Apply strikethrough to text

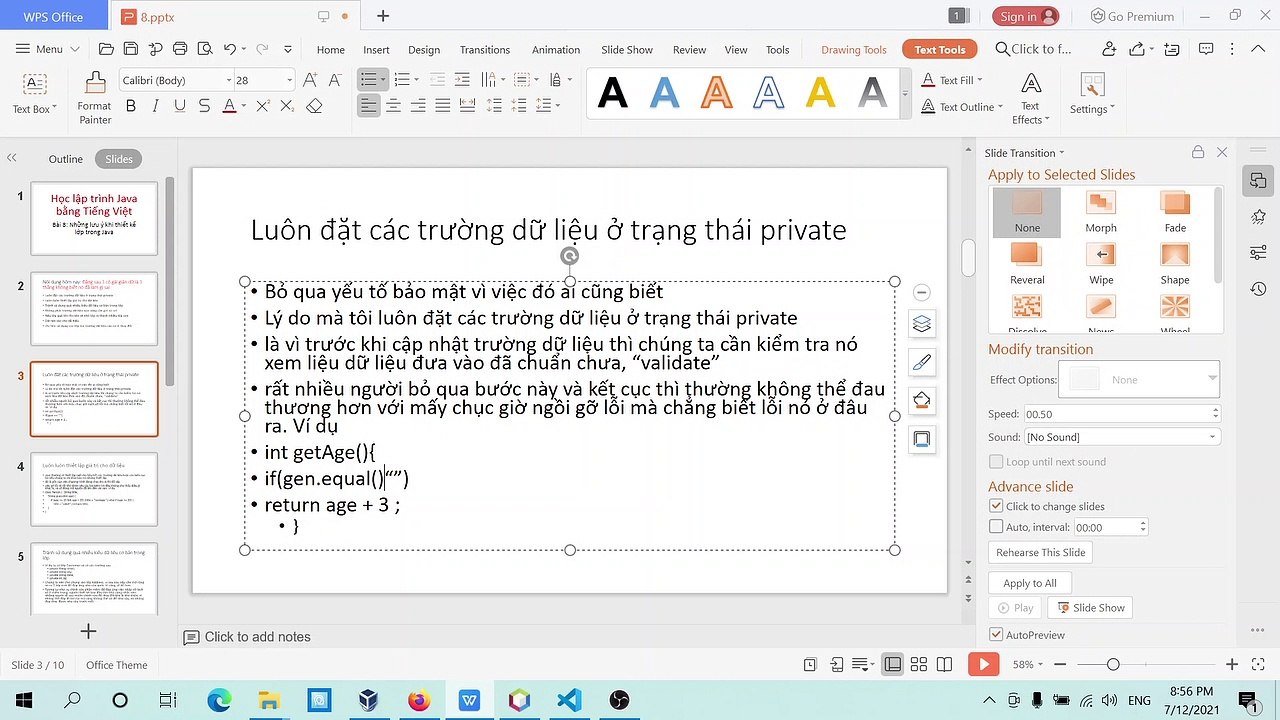pos(204,106)
